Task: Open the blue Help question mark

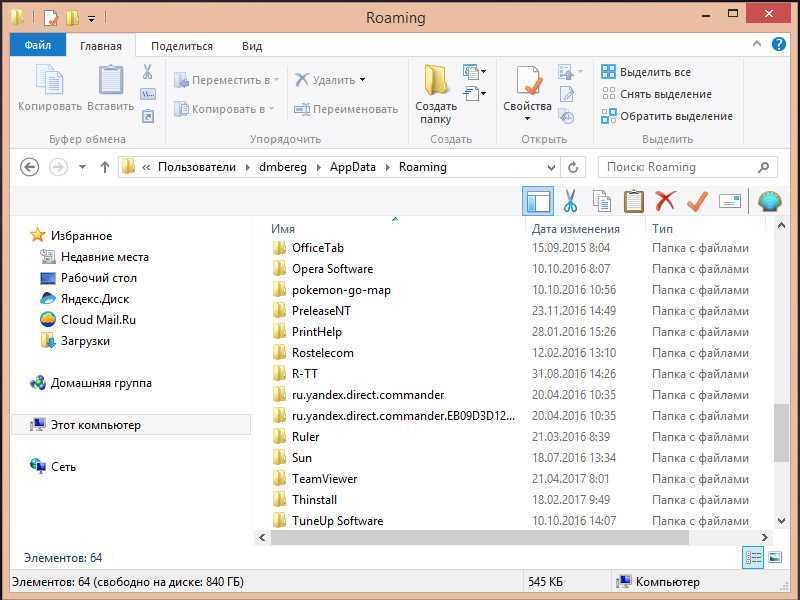Action: coord(779,44)
